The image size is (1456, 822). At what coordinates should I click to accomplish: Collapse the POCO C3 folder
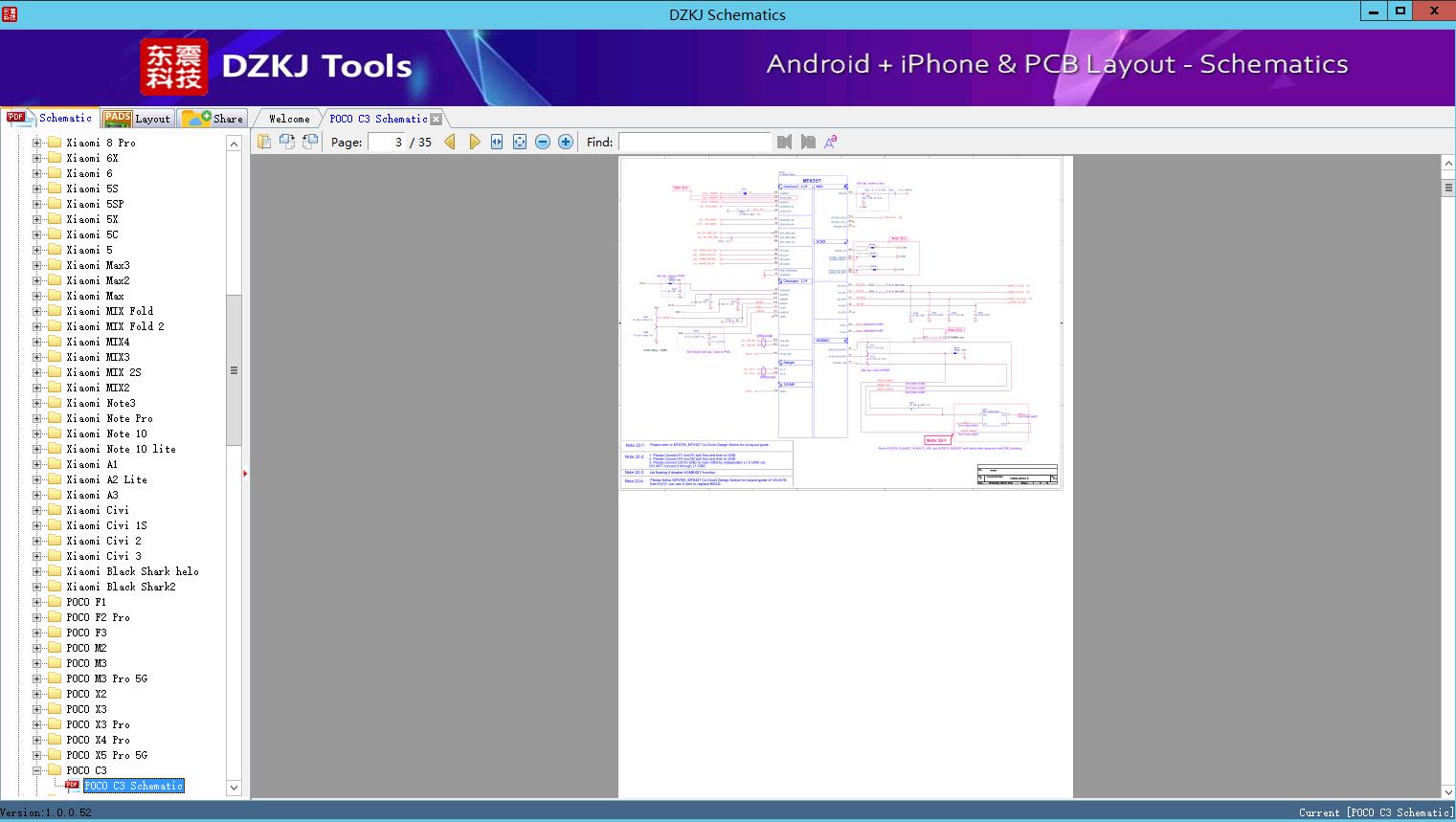(x=37, y=770)
